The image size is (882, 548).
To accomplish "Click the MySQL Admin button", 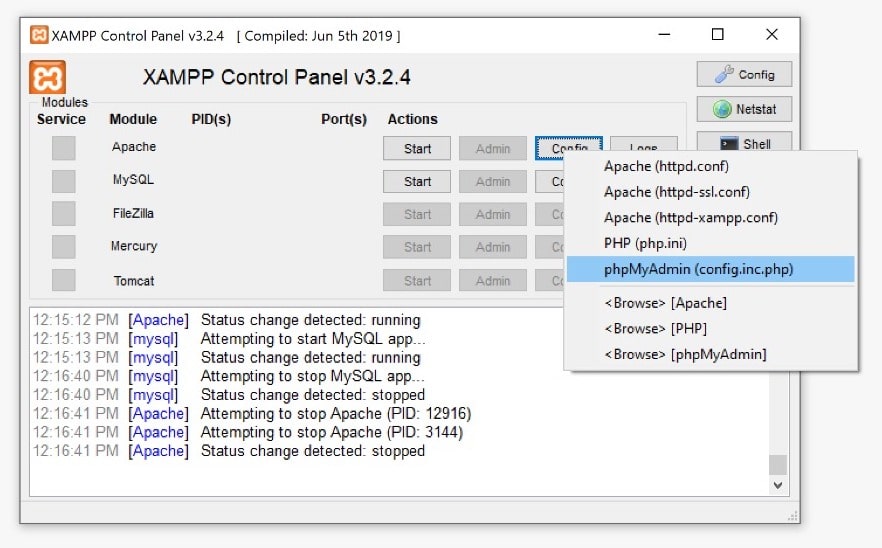I will [493, 181].
